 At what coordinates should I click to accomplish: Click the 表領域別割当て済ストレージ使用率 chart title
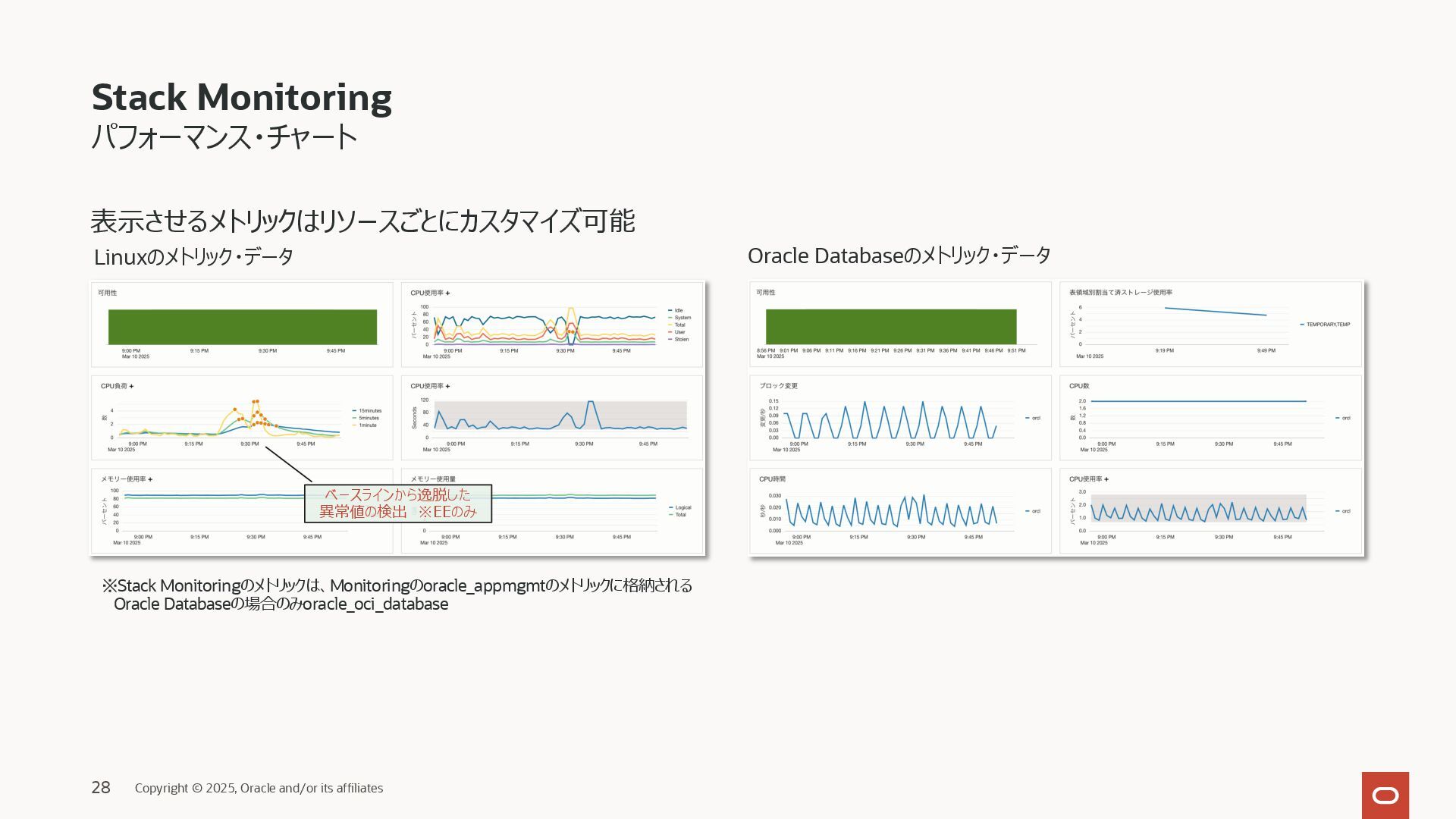[1121, 293]
